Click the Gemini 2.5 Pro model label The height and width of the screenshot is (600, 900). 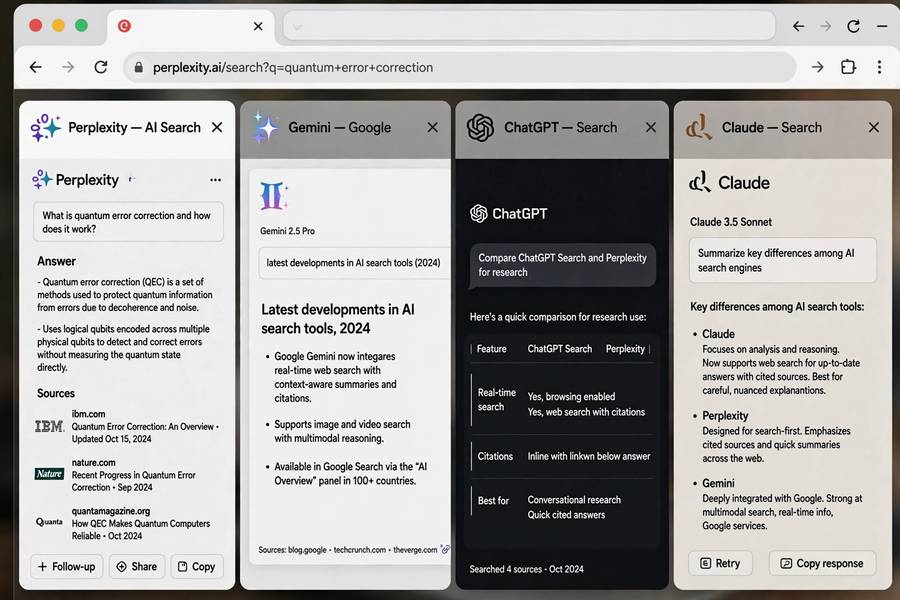(x=287, y=231)
